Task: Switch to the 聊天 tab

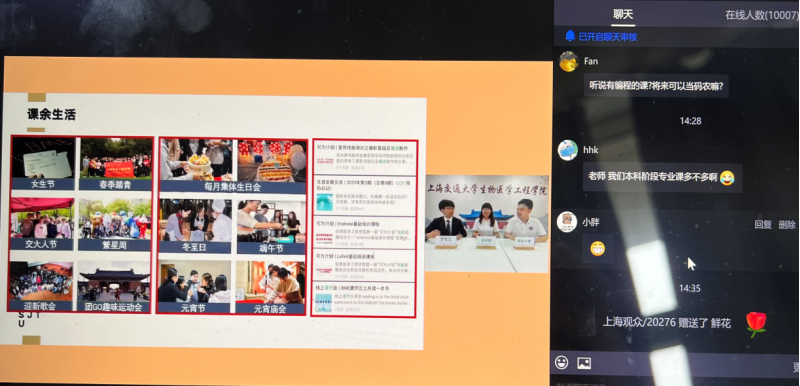Action: point(623,15)
